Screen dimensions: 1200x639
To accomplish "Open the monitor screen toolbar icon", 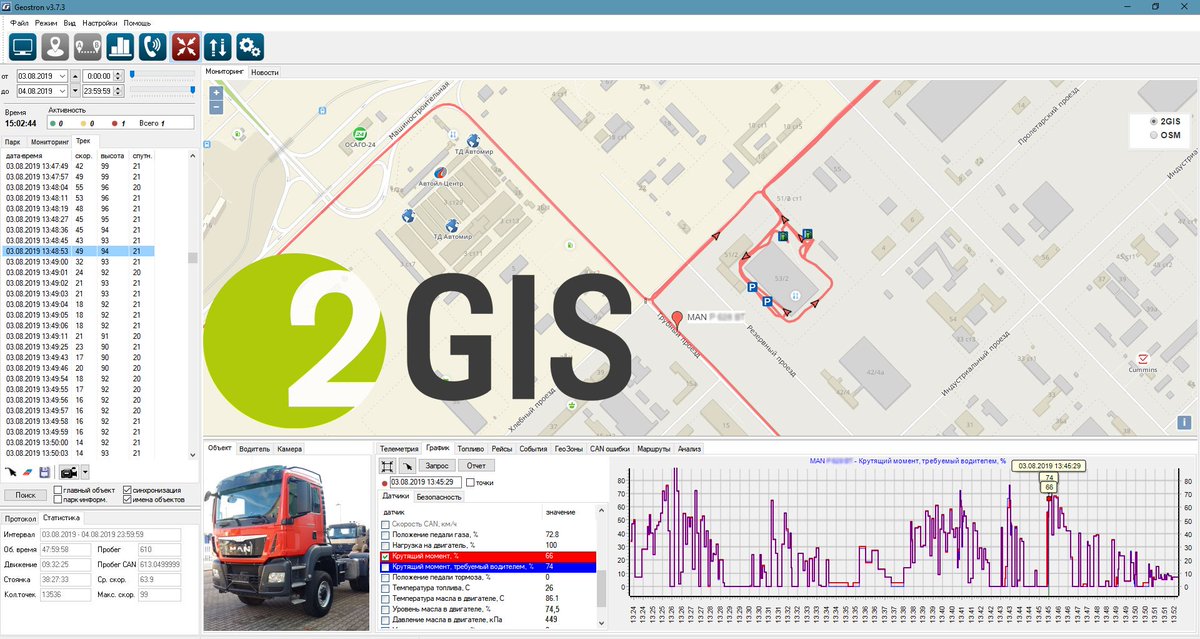I will (x=23, y=46).
